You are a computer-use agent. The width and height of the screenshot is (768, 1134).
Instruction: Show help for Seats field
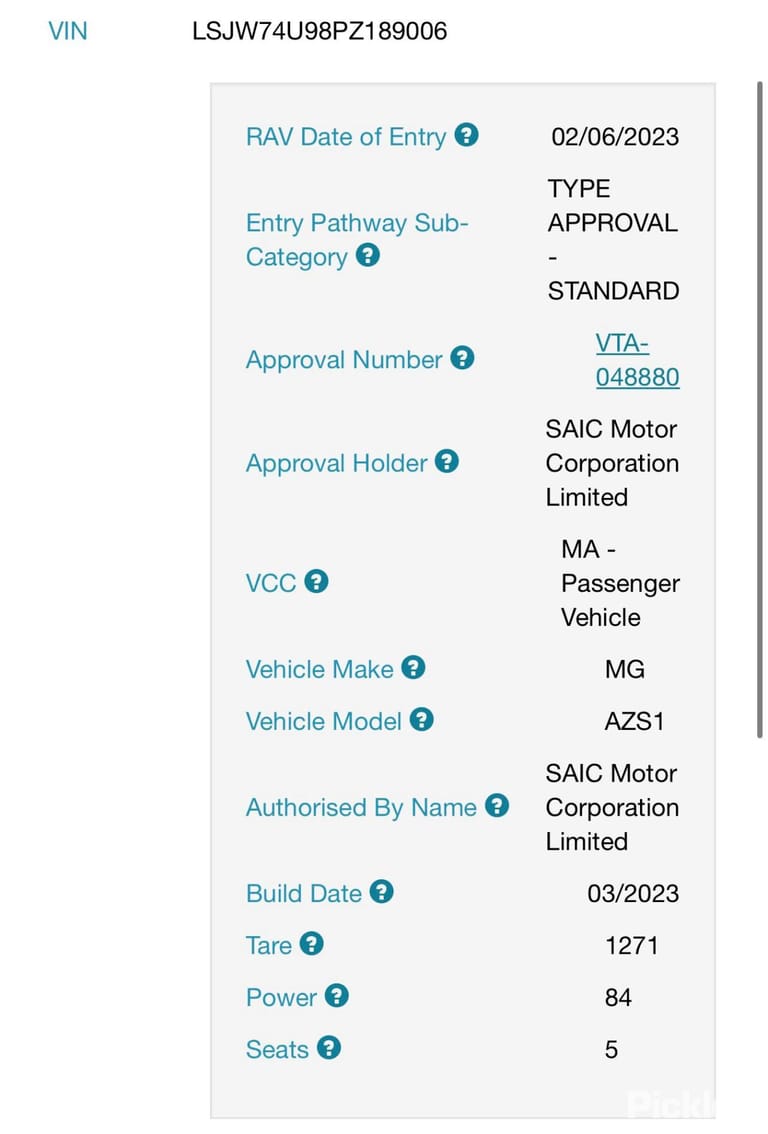pos(328,1047)
